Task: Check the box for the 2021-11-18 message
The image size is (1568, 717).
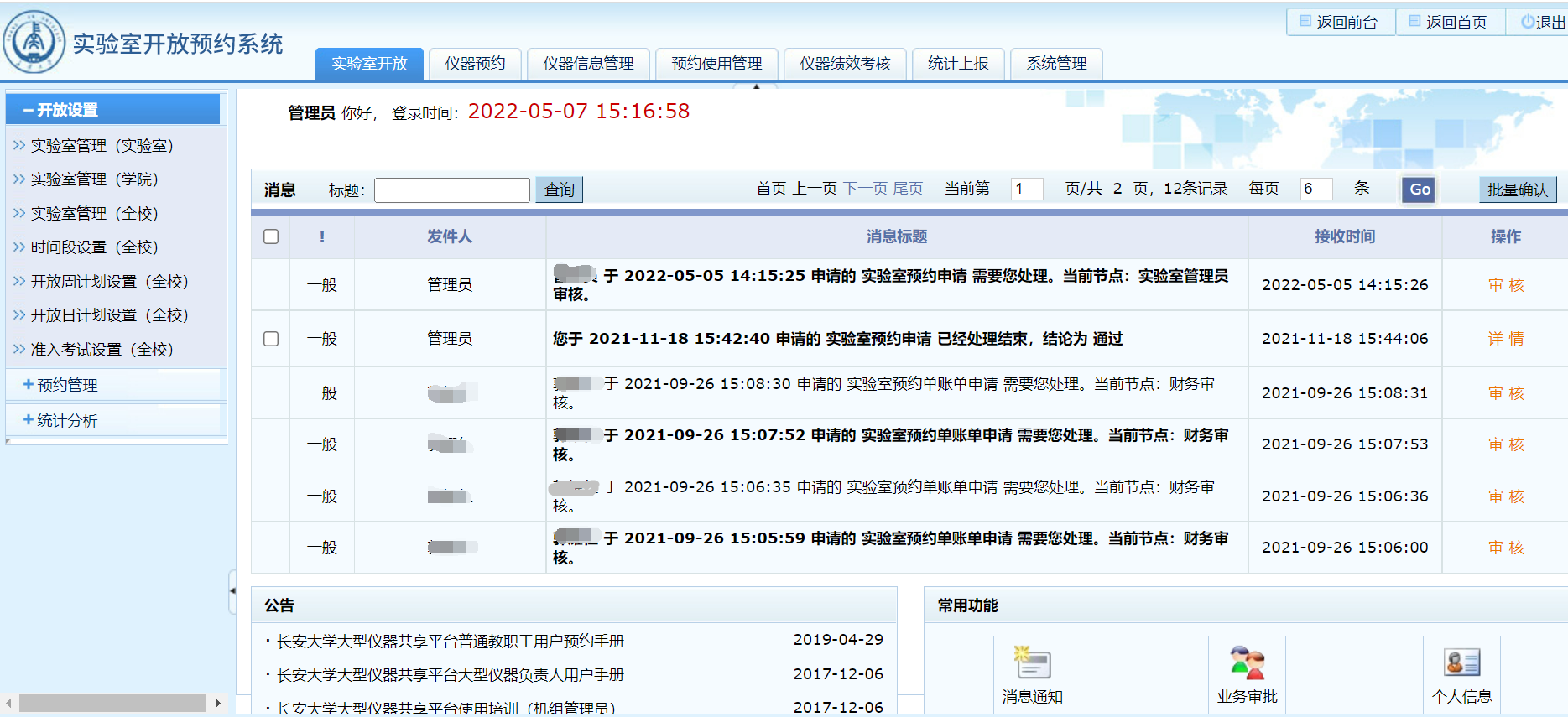Action: [x=271, y=339]
